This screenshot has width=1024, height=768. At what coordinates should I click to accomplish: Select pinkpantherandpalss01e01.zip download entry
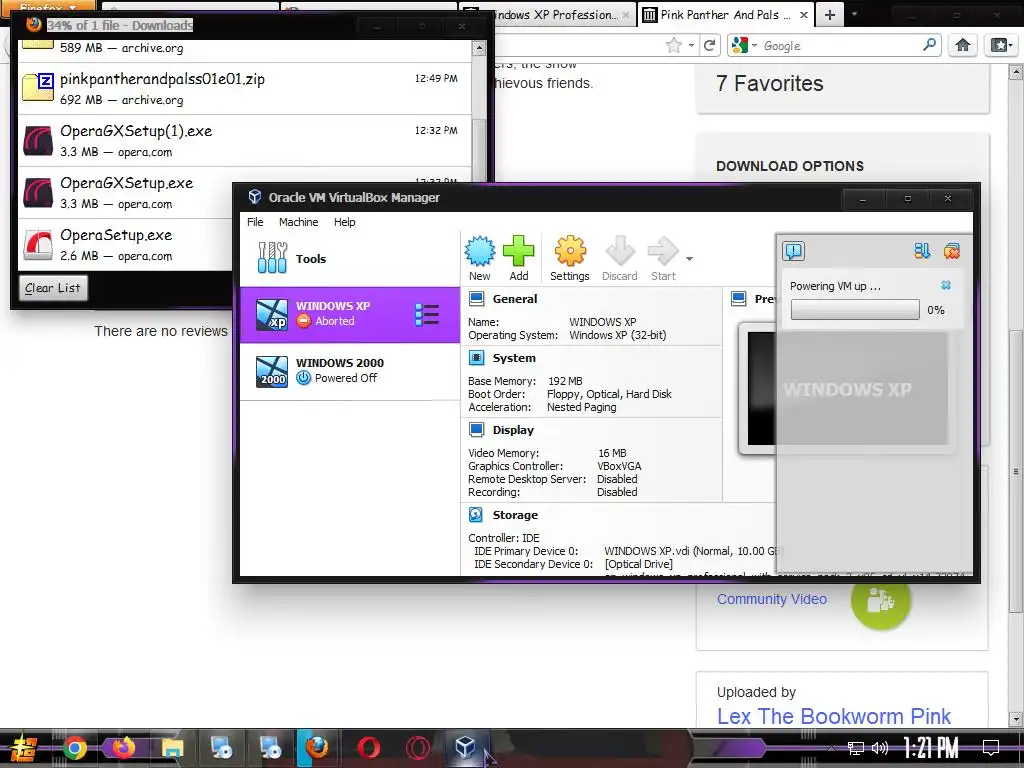pyautogui.click(x=245, y=89)
